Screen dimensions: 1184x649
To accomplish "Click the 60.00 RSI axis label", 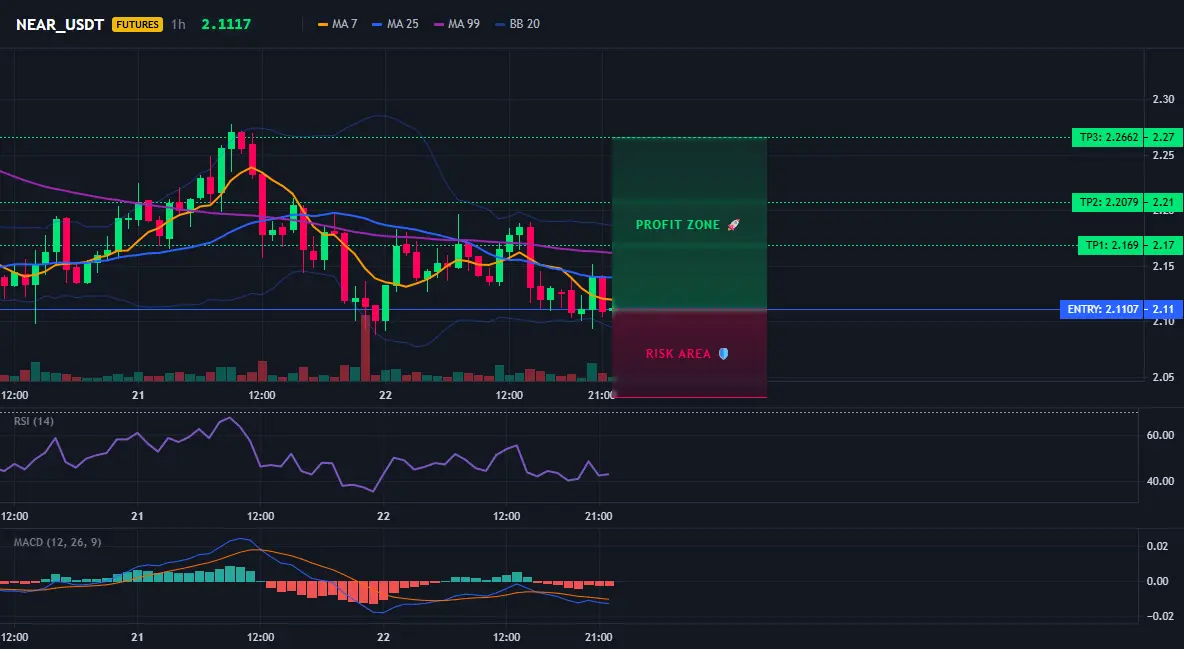I will (x=1160, y=435).
